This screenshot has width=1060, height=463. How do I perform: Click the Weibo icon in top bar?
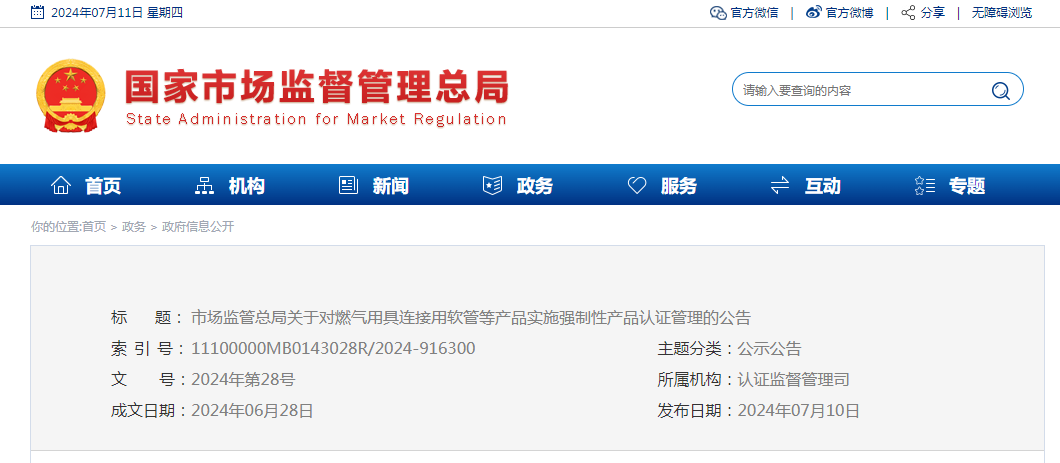click(814, 12)
